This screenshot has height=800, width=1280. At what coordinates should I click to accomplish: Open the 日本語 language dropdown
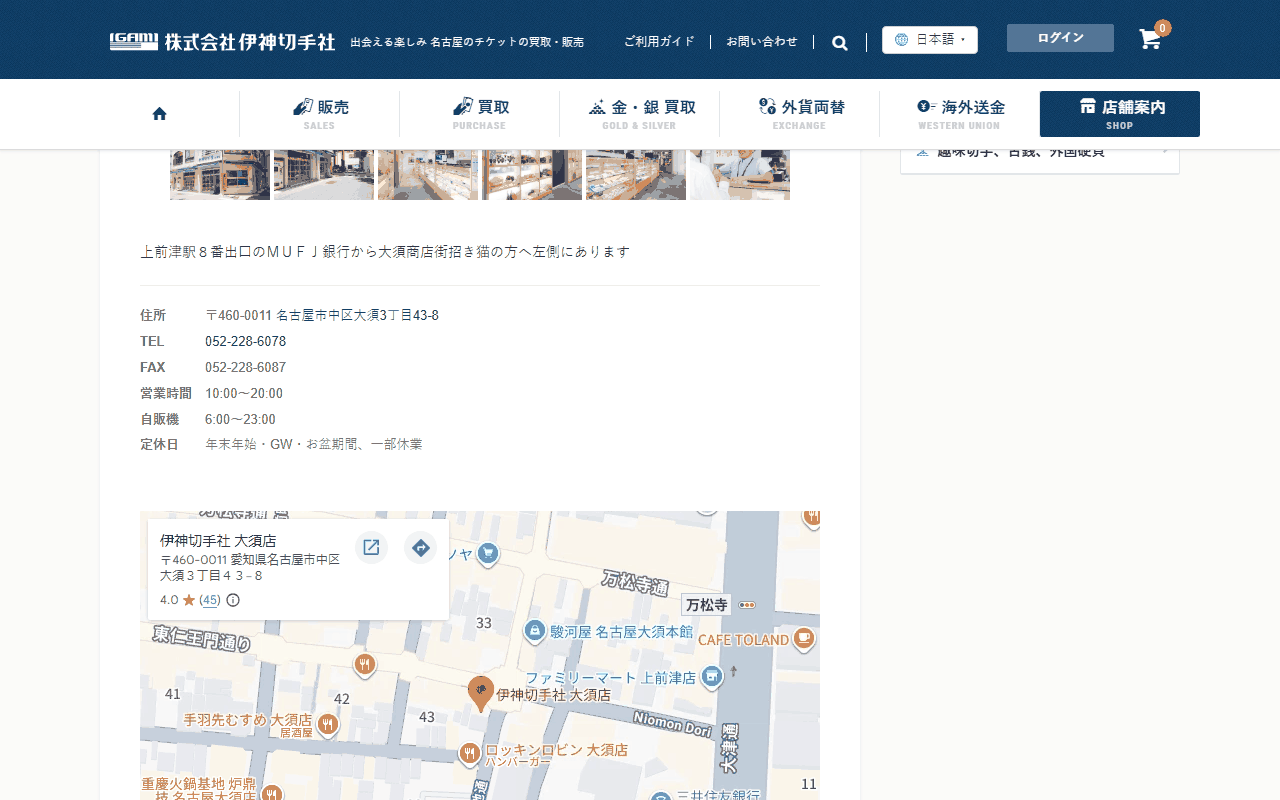coord(930,40)
